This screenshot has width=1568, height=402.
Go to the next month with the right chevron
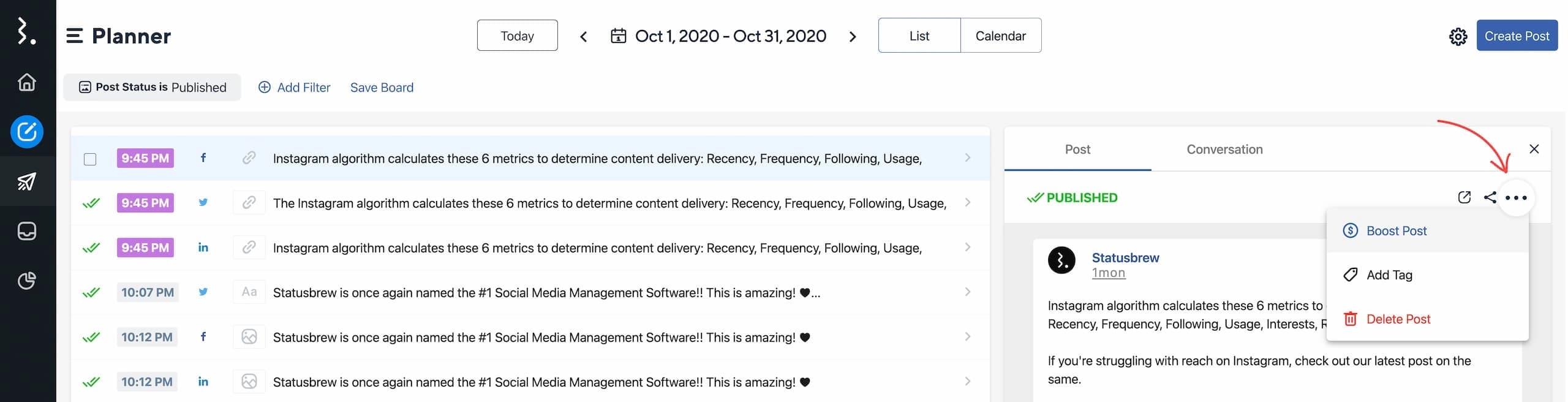coord(853,37)
